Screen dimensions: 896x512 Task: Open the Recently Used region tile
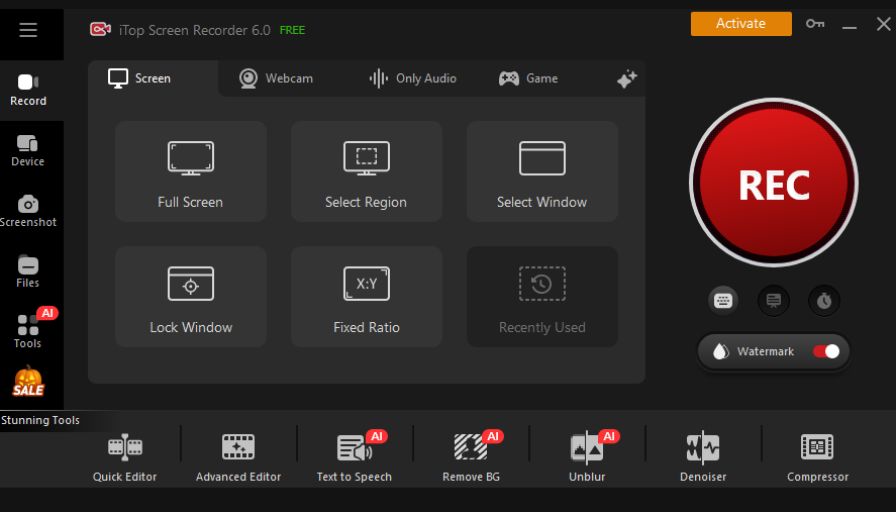coord(542,297)
